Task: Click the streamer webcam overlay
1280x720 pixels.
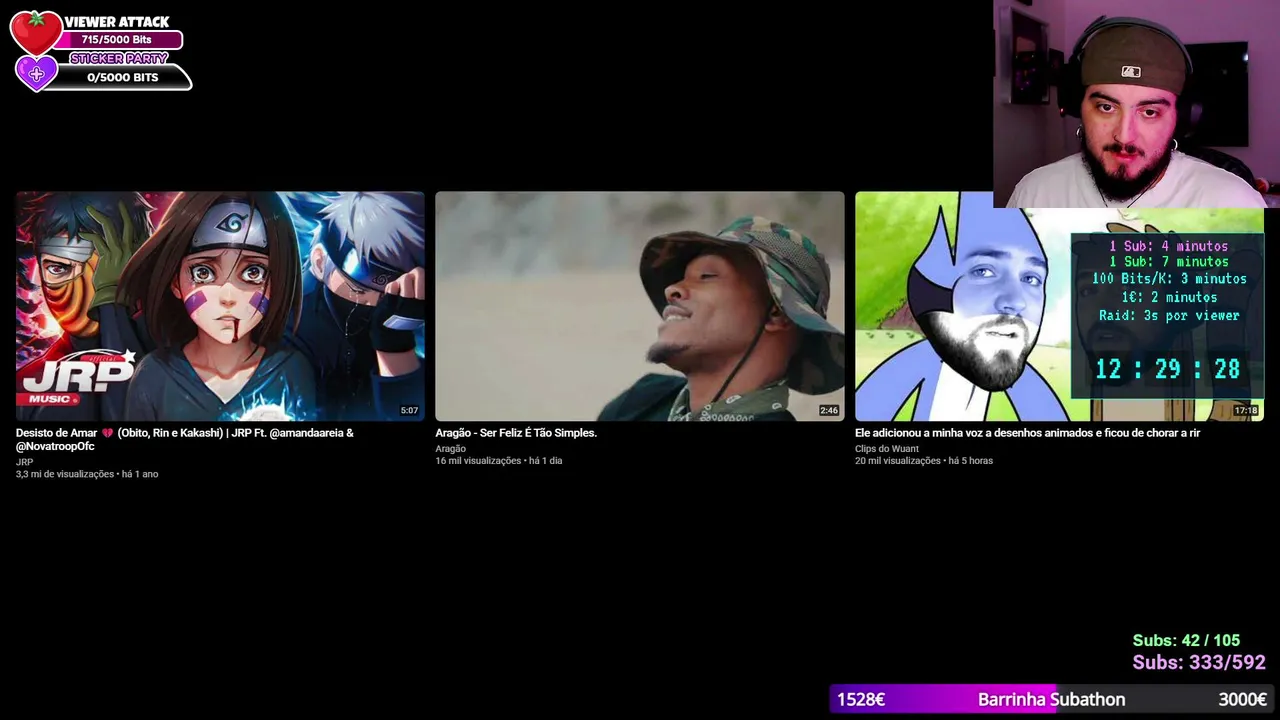Action: tap(1136, 104)
